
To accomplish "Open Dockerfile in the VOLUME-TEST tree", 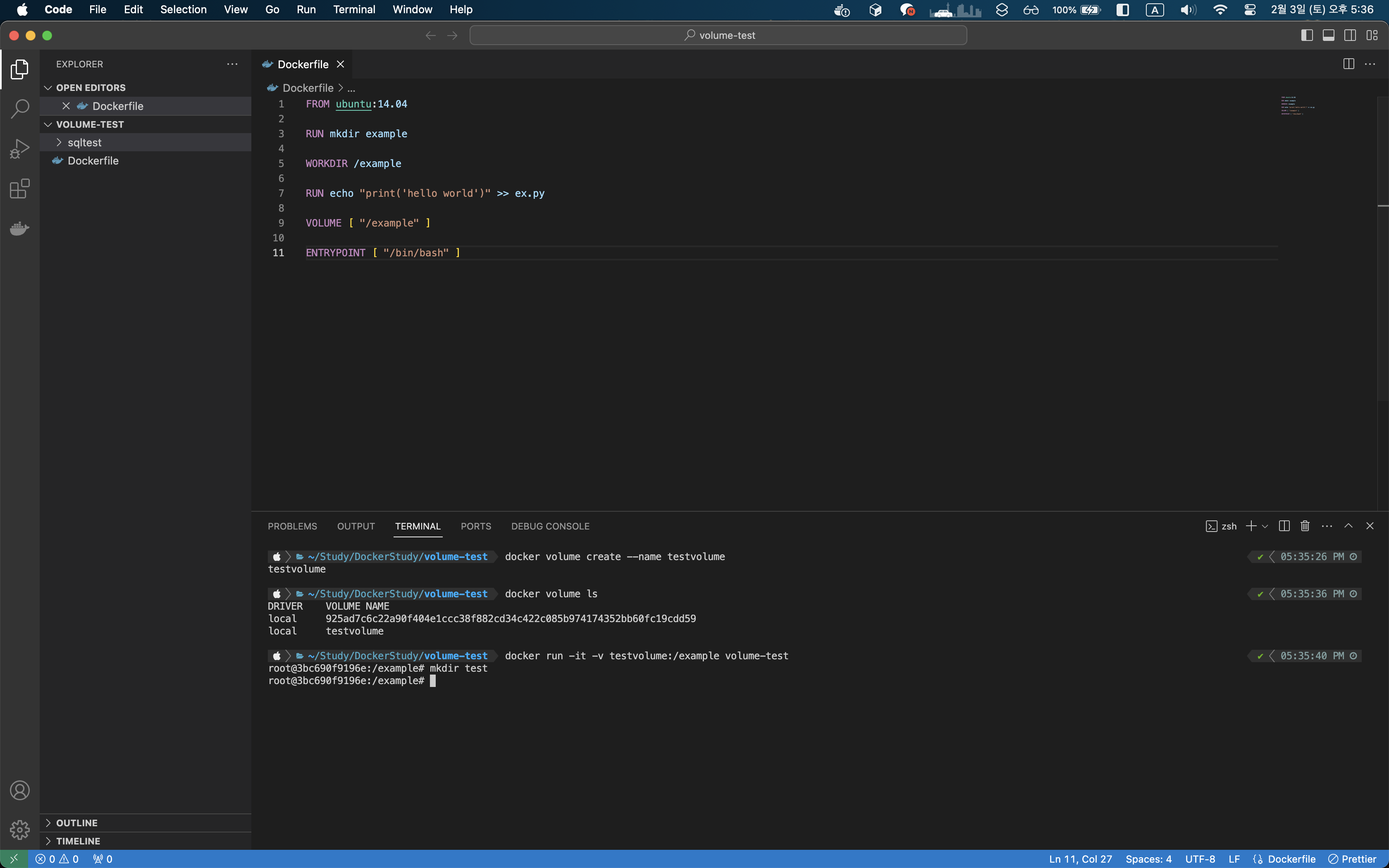I will 146,161.
